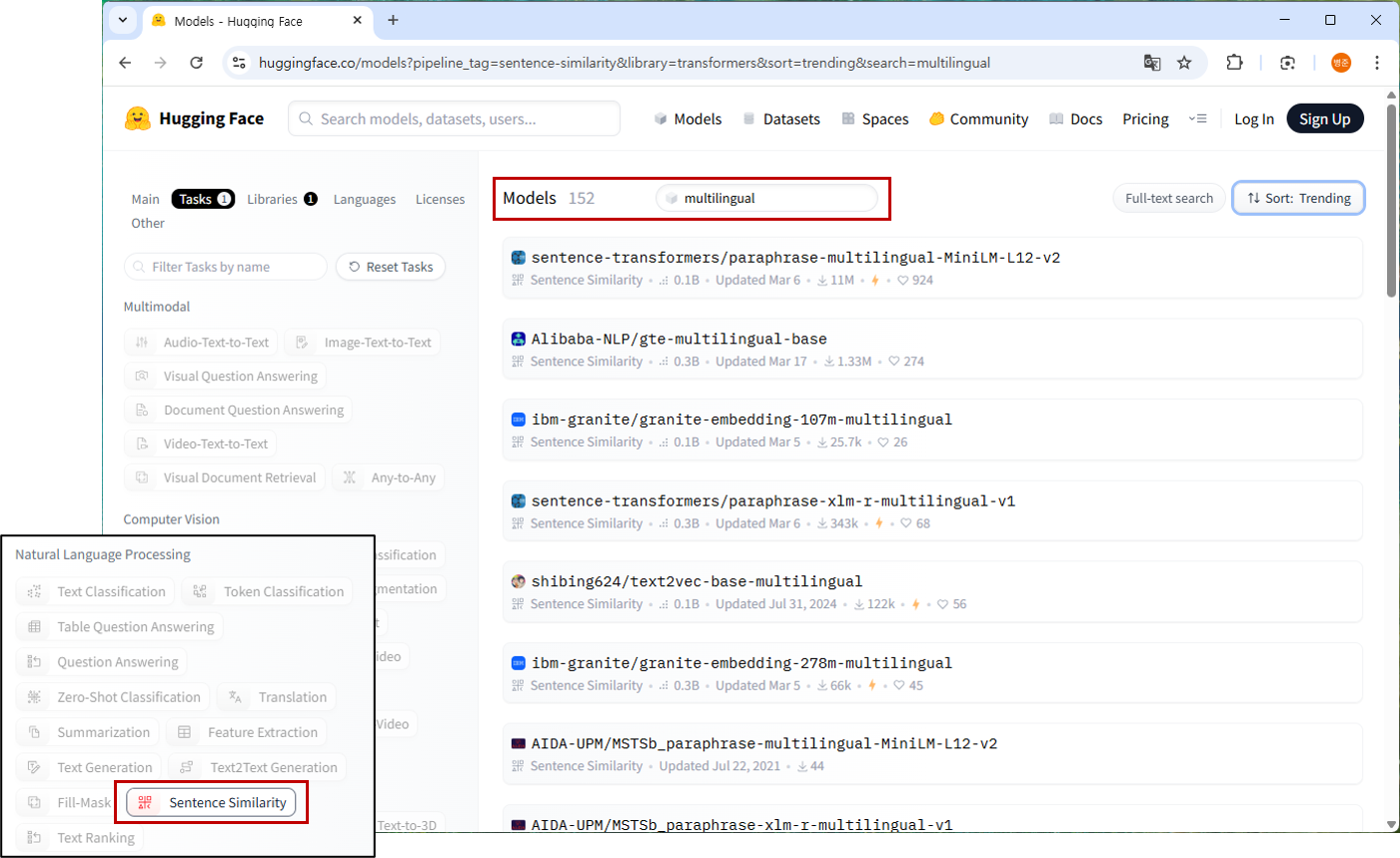Screen dimensions: 1400x858
Task: Open the browser extensions menu
Action: [x=1234, y=63]
